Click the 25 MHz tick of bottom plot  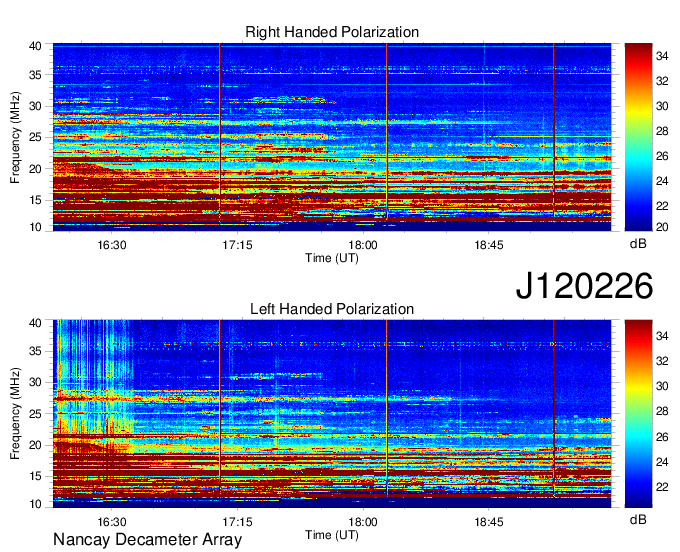point(36,414)
